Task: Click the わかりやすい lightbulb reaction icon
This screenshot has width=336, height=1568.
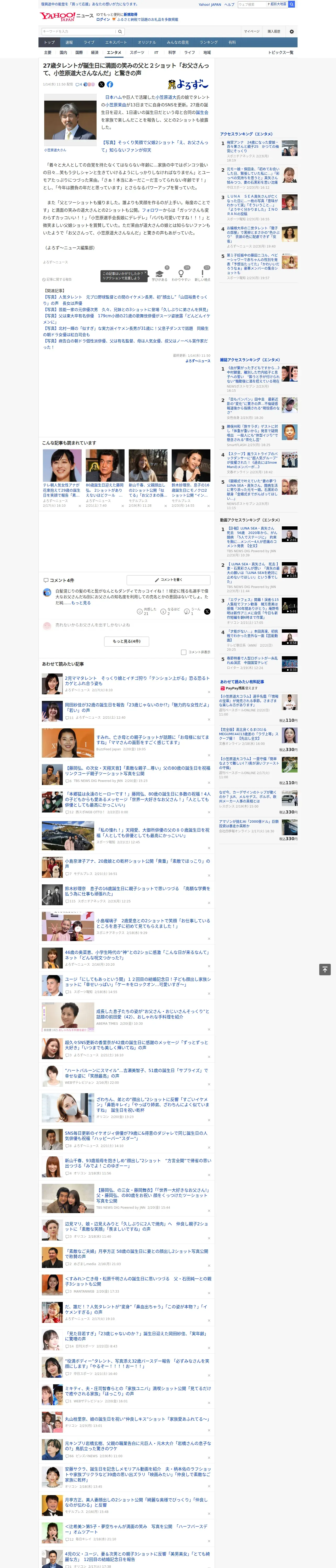Action: (x=181, y=273)
